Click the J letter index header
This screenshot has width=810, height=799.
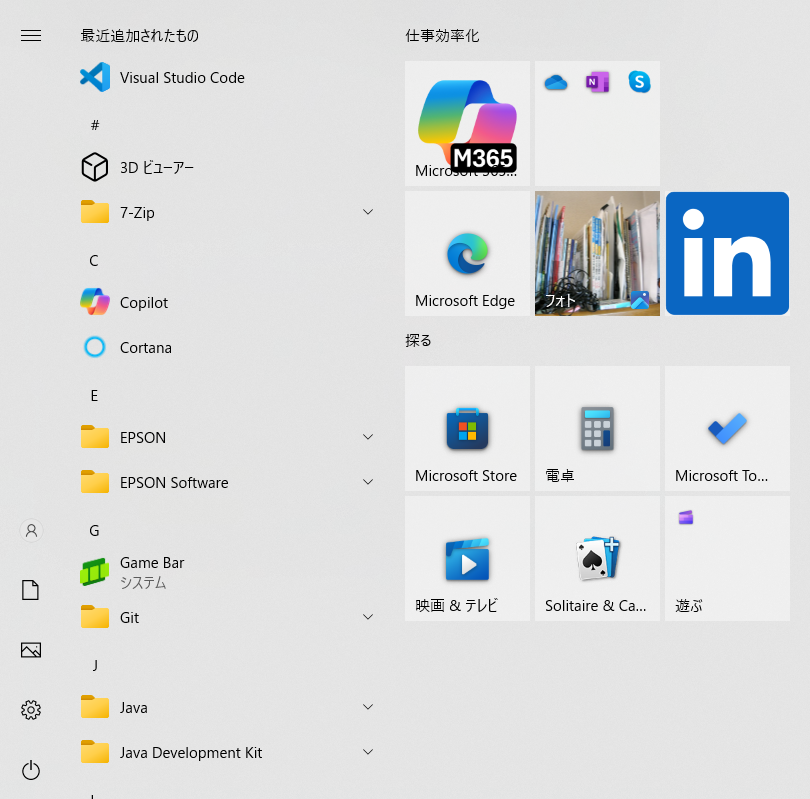pyautogui.click(x=95, y=666)
